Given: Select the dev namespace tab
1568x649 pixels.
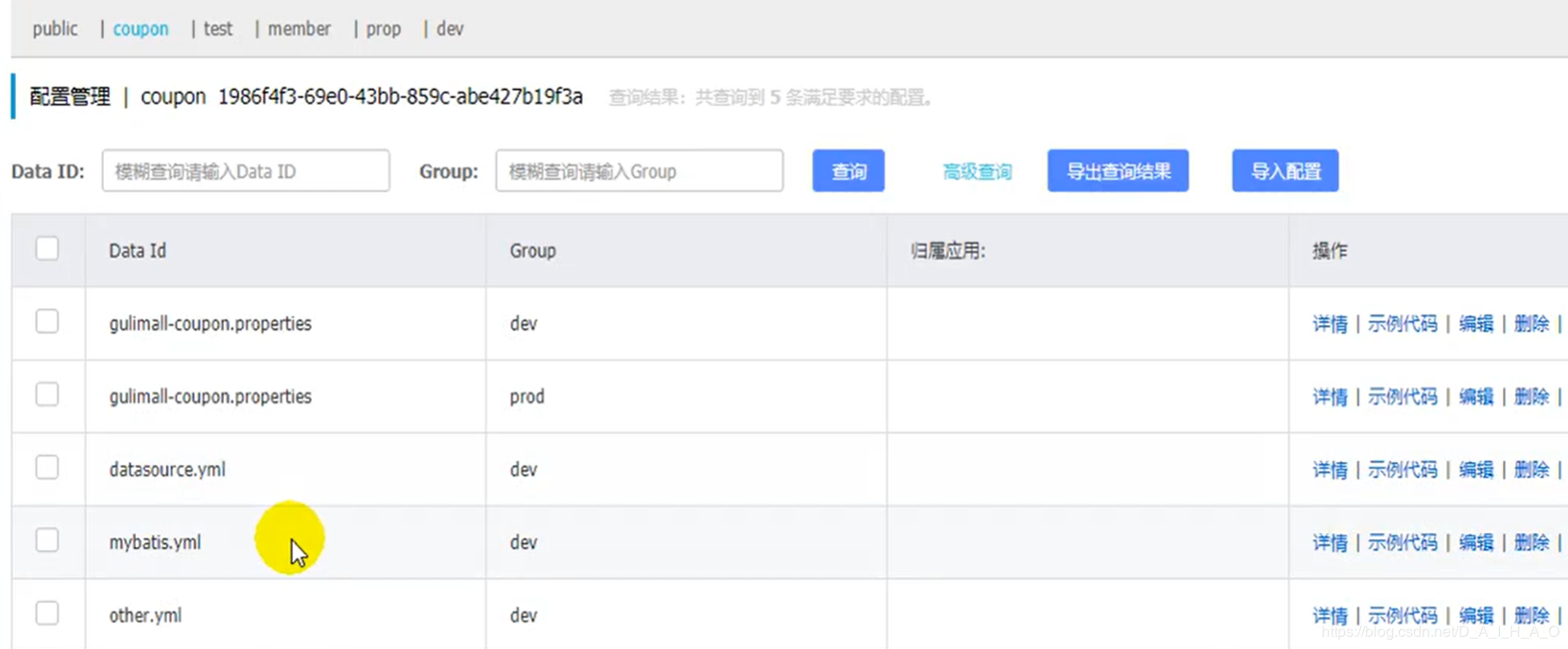Looking at the screenshot, I should (450, 29).
